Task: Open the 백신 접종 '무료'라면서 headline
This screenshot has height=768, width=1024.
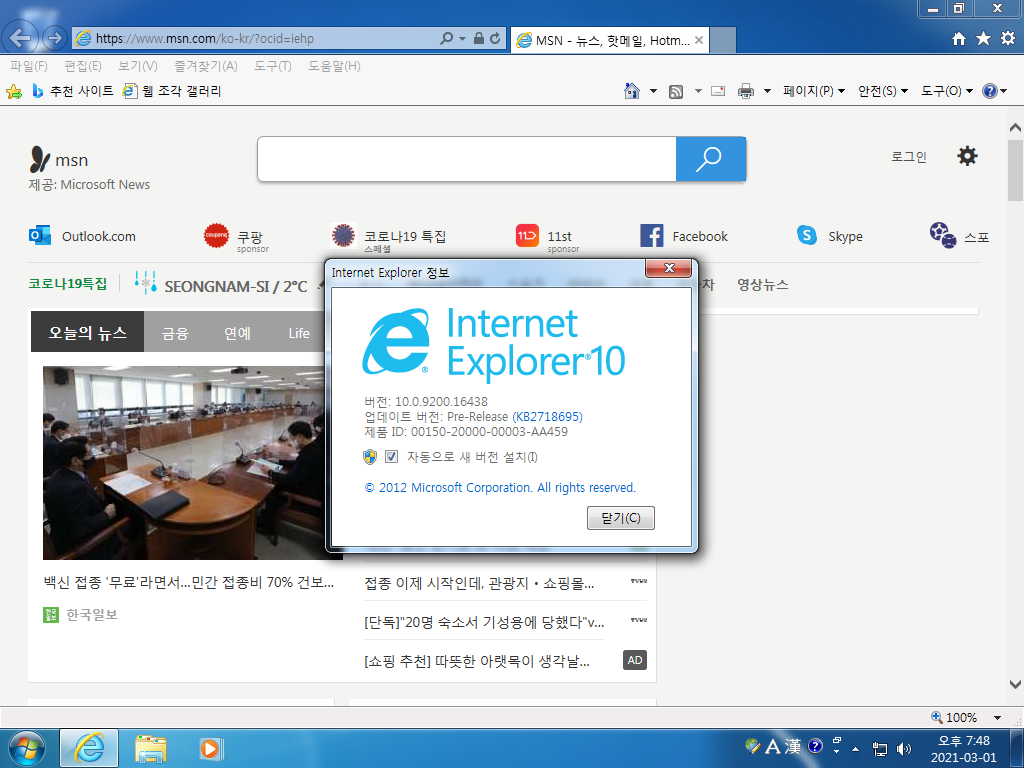Action: point(189,582)
